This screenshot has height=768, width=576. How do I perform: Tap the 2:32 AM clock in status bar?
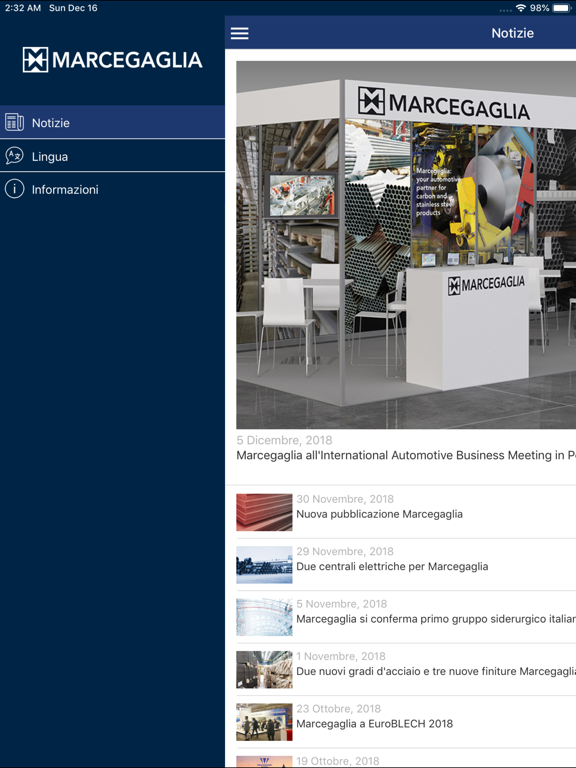pos(23,8)
